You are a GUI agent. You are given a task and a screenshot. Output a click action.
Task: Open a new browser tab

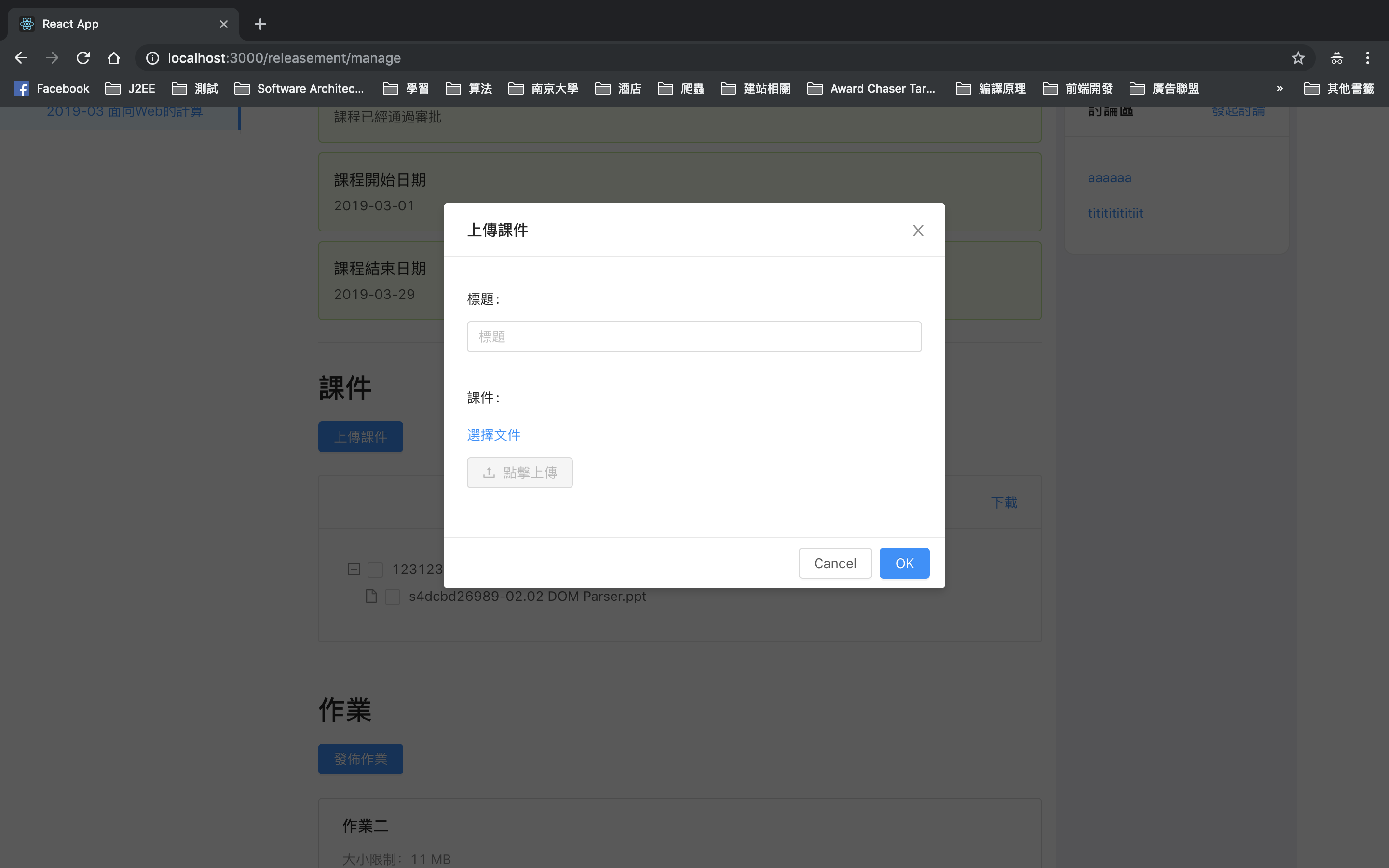pyautogui.click(x=260, y=24)
